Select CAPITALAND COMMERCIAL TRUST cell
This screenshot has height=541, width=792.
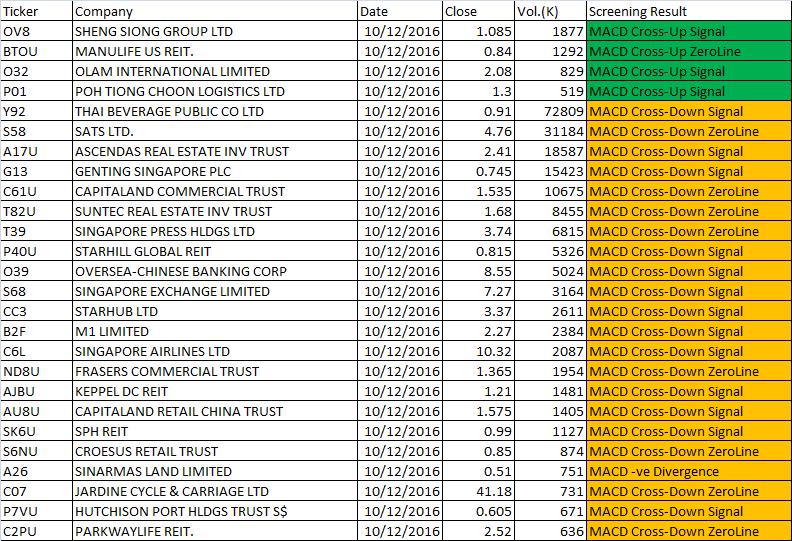tap(215, 191)
